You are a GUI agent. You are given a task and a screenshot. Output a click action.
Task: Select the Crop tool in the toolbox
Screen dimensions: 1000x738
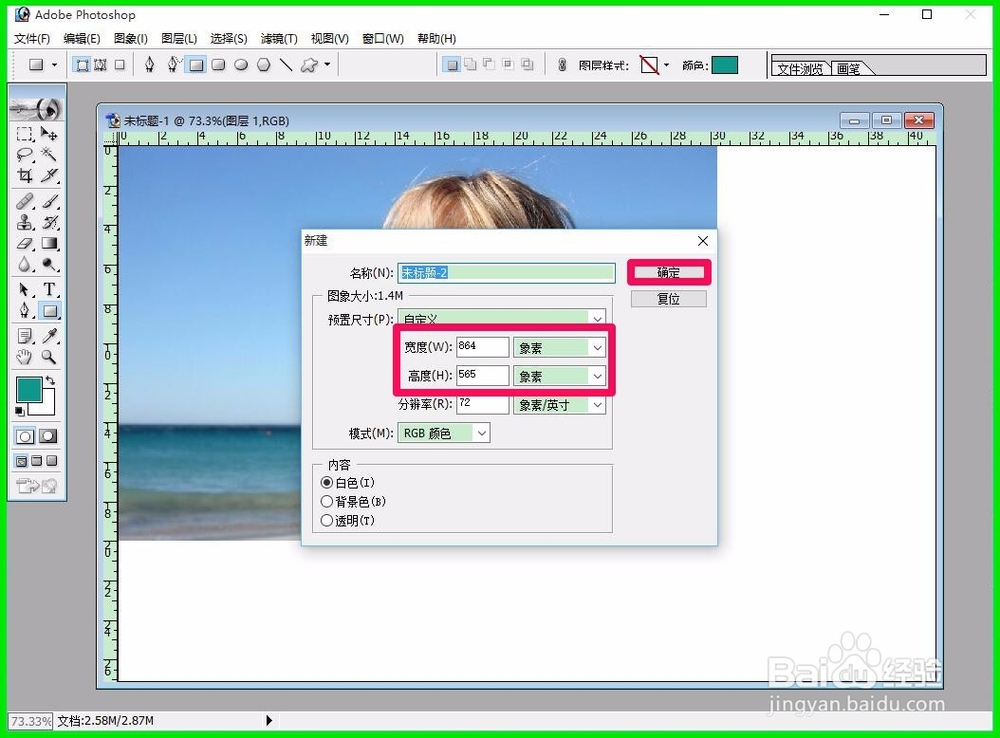click(x=24, y=177)
